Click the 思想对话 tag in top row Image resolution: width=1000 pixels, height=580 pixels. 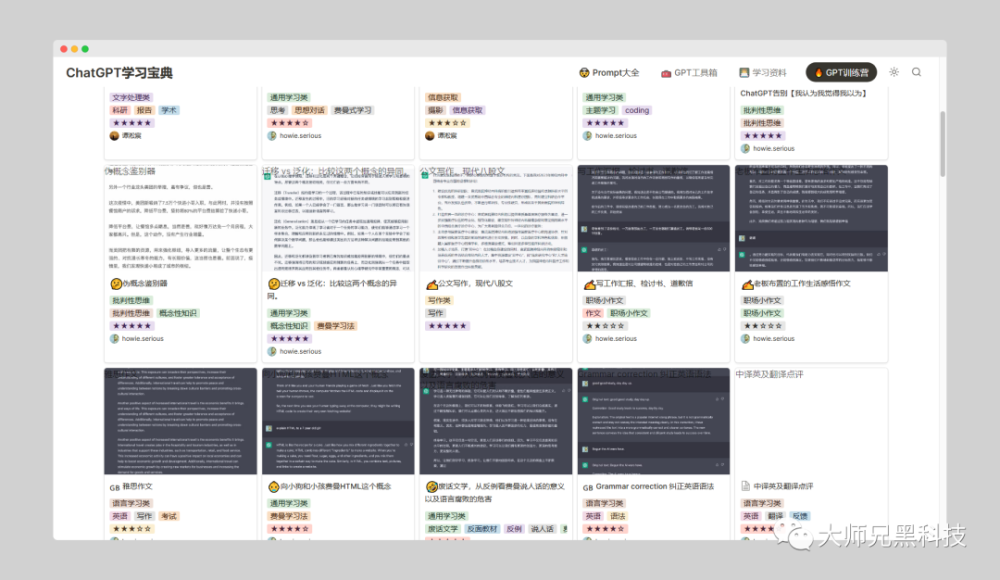[309, 110]
